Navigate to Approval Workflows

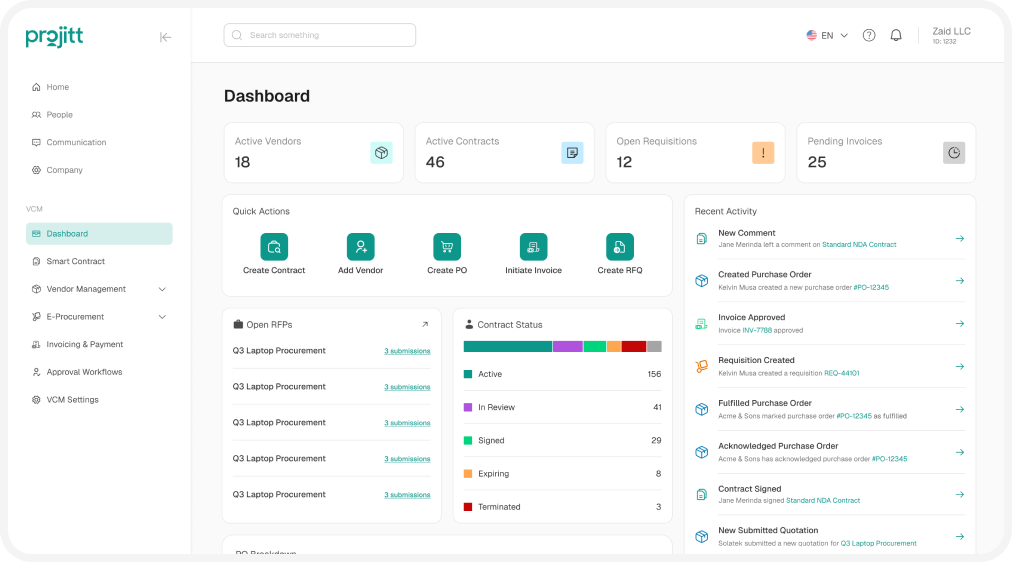(84, 372)
